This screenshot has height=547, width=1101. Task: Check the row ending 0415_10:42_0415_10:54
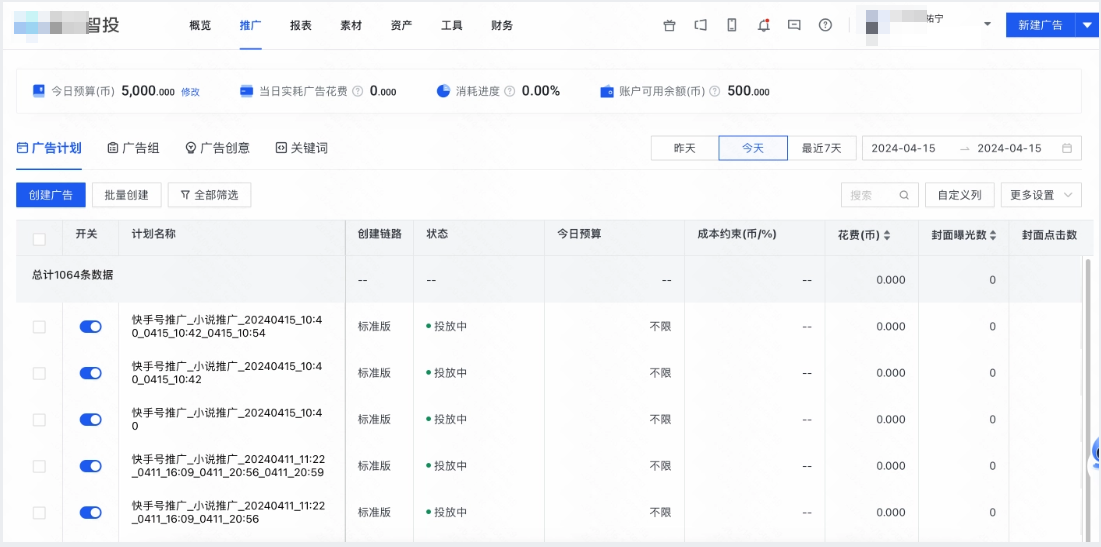[x=39, y=327]
